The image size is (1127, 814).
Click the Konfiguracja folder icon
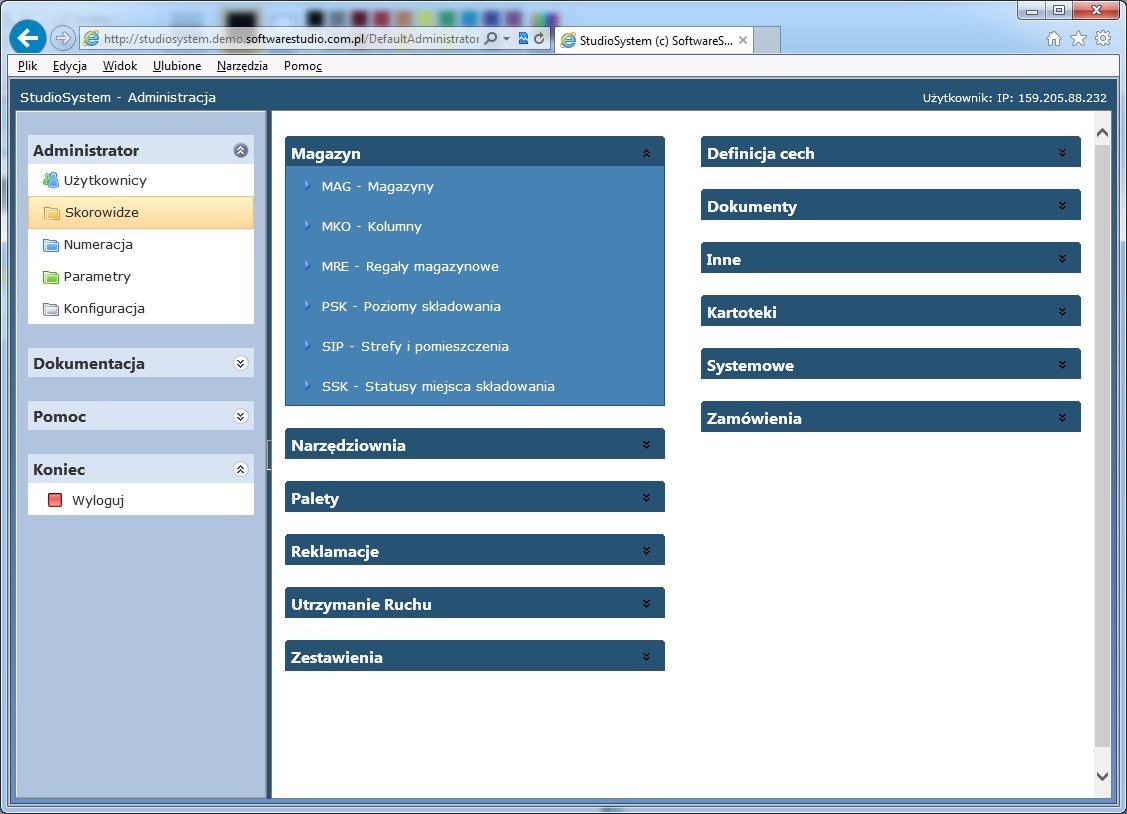point(51,309)
